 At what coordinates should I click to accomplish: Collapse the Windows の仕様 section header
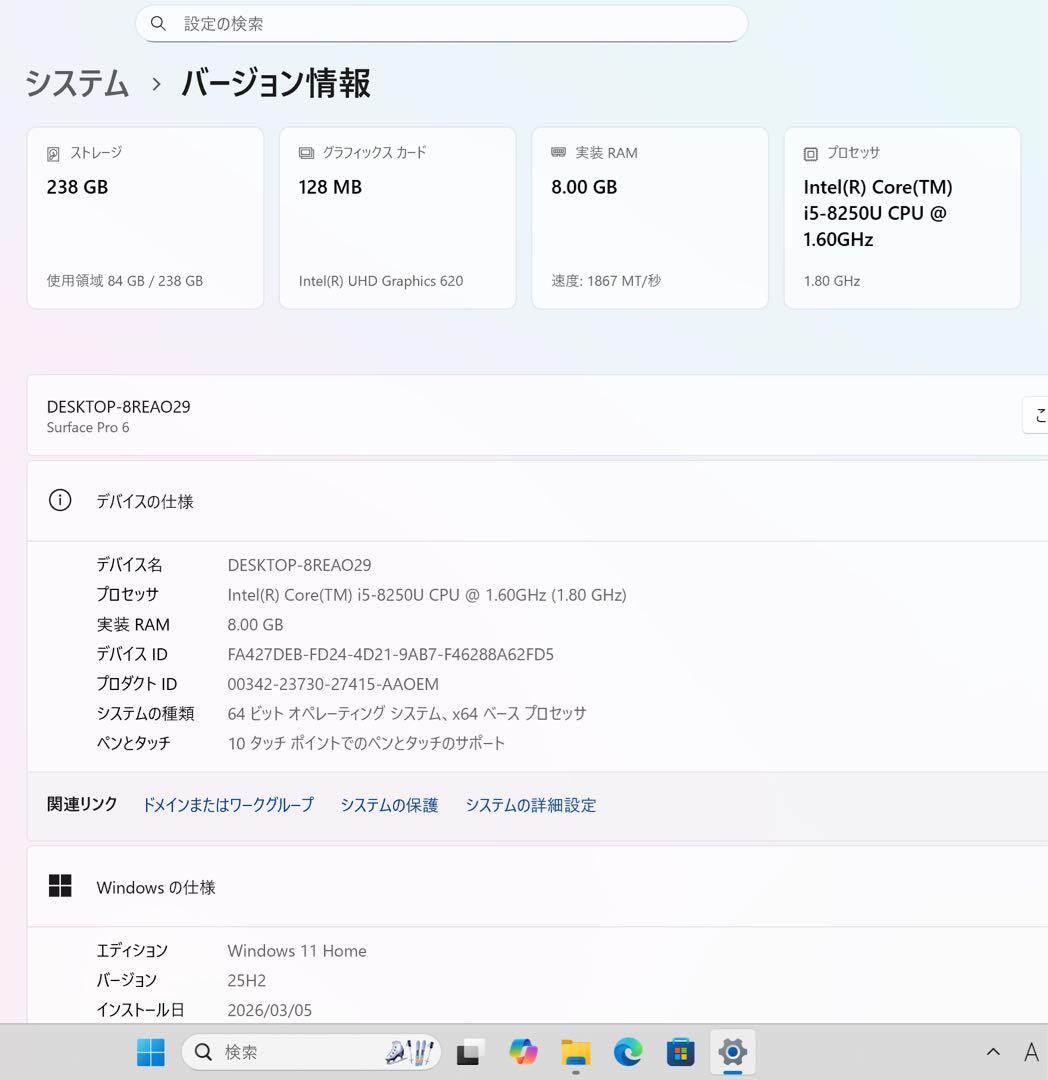coord(537,886)
